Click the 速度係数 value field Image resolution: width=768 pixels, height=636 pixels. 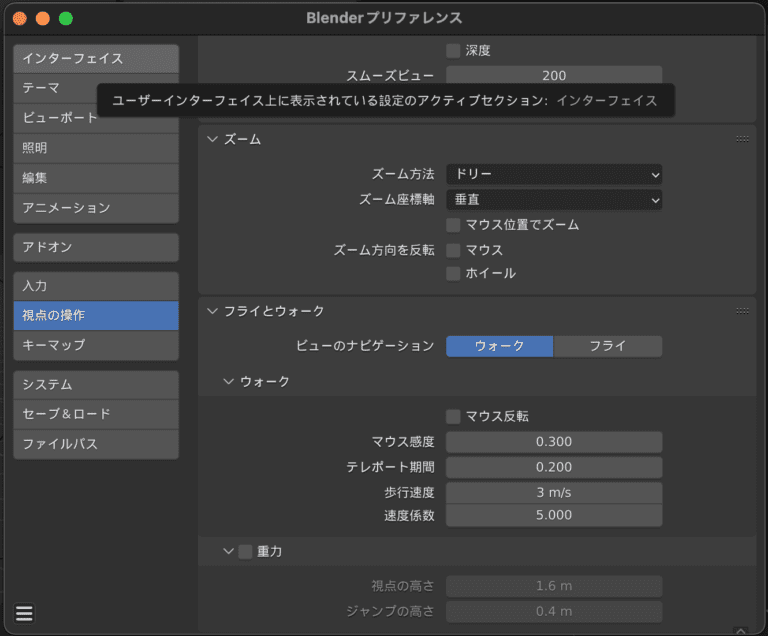(x=554, y=515)
